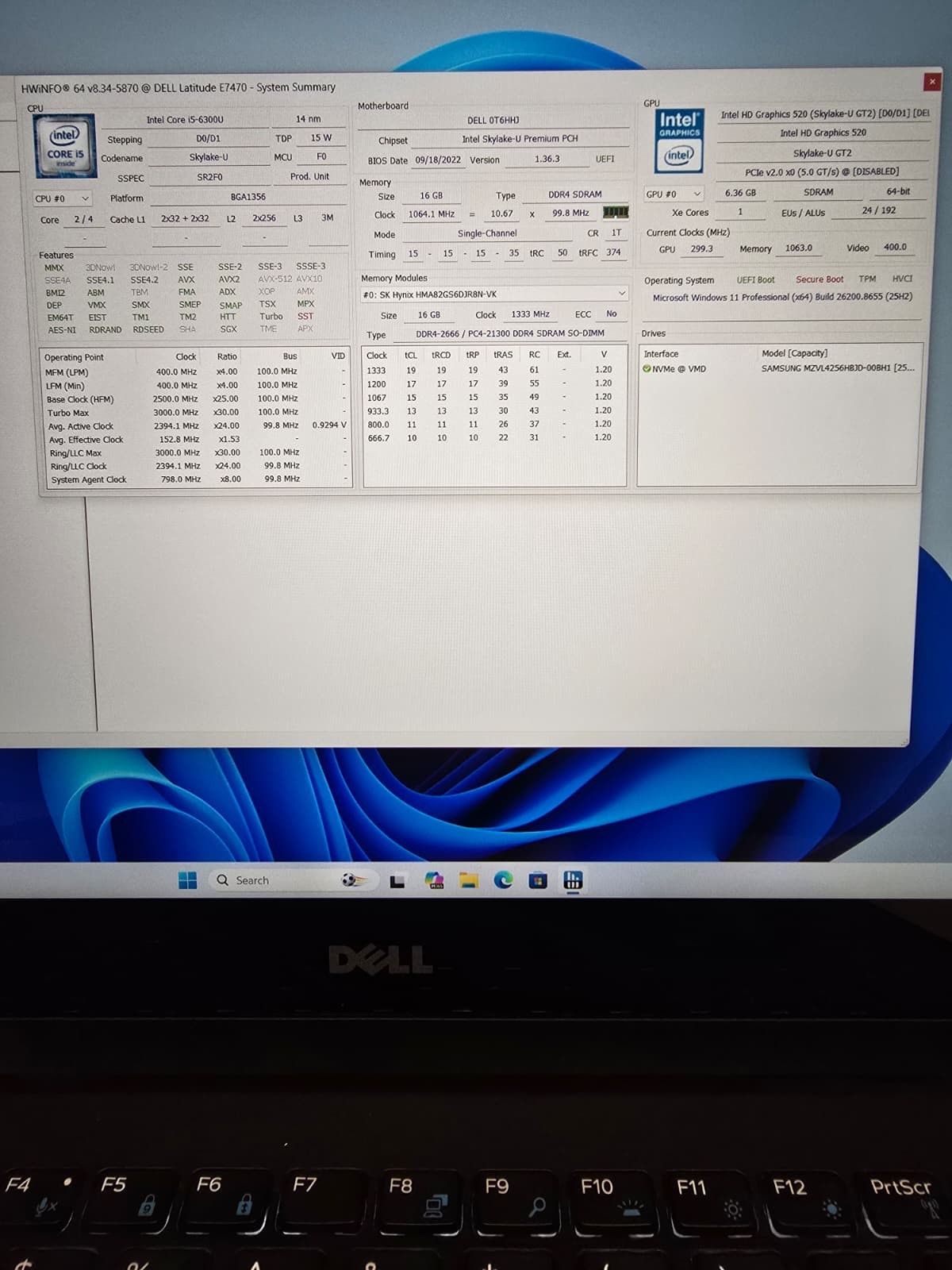The image size is (952, 1270).
Task: Click the Microsoft Windows 11 Professional build text
Action: (x=782, y=297)
